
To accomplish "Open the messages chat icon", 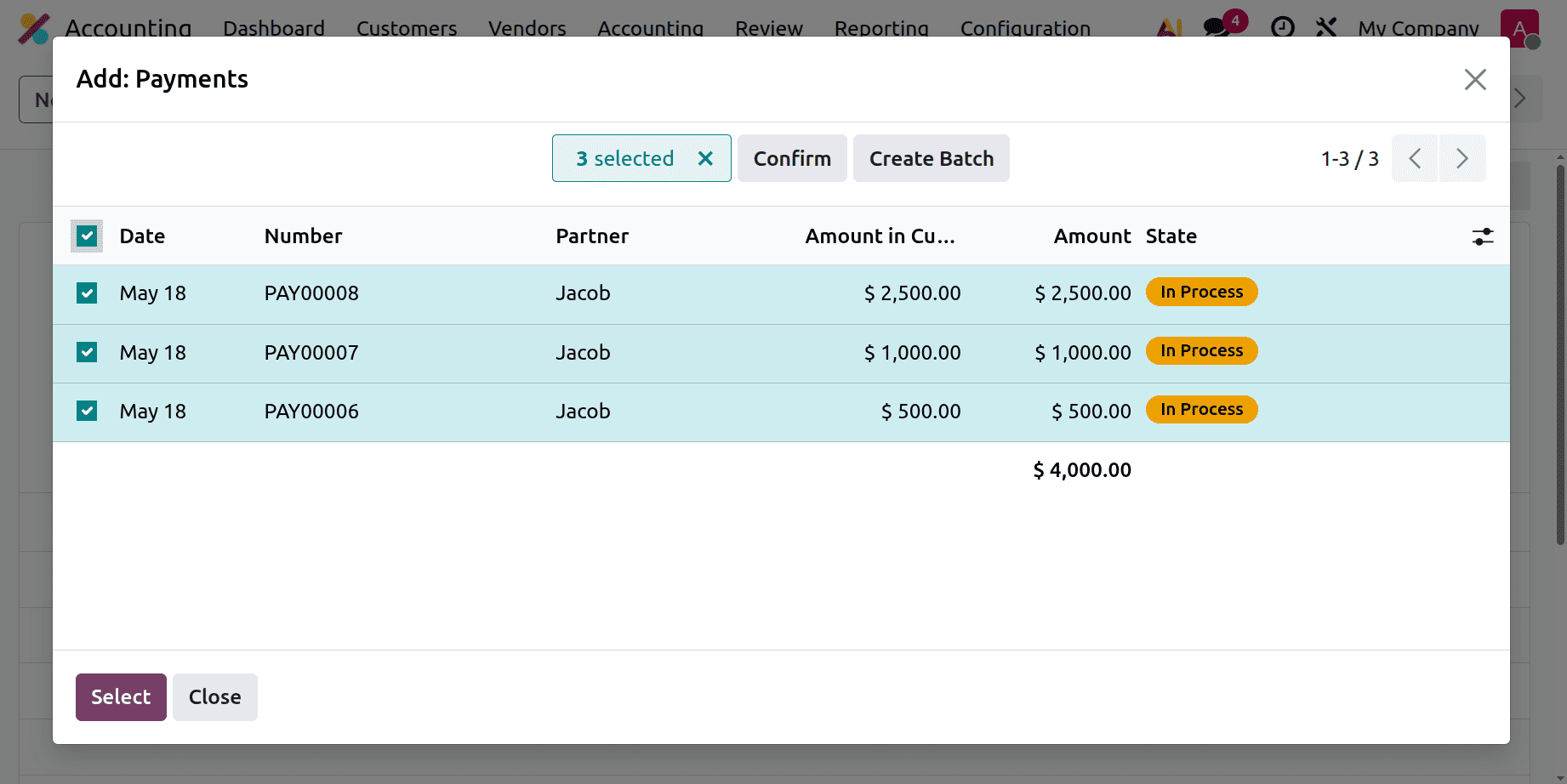I will [1217, 28].
